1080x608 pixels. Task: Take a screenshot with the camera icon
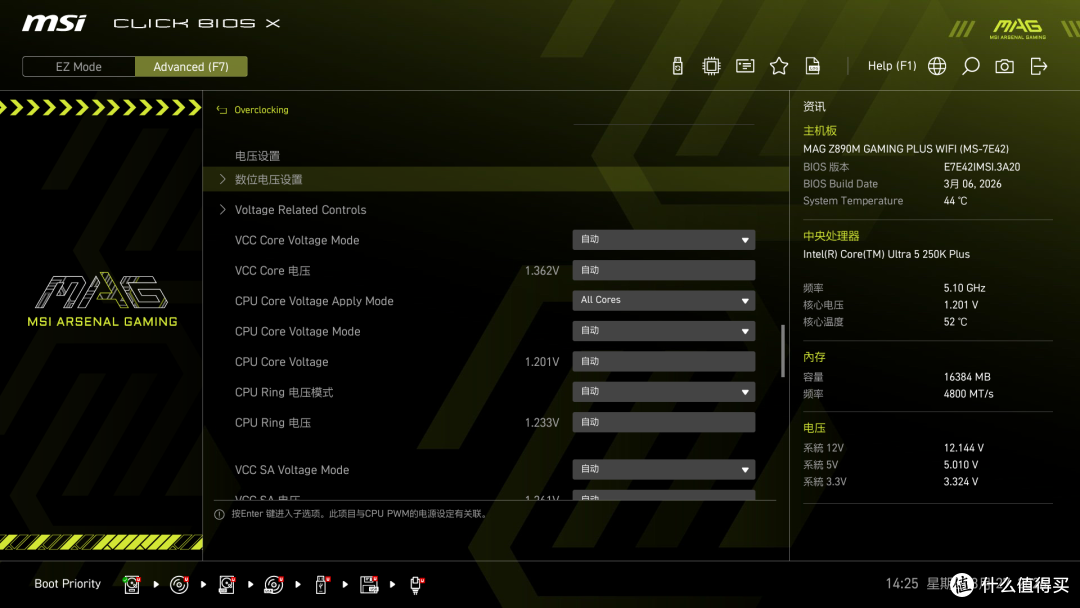1004,66
